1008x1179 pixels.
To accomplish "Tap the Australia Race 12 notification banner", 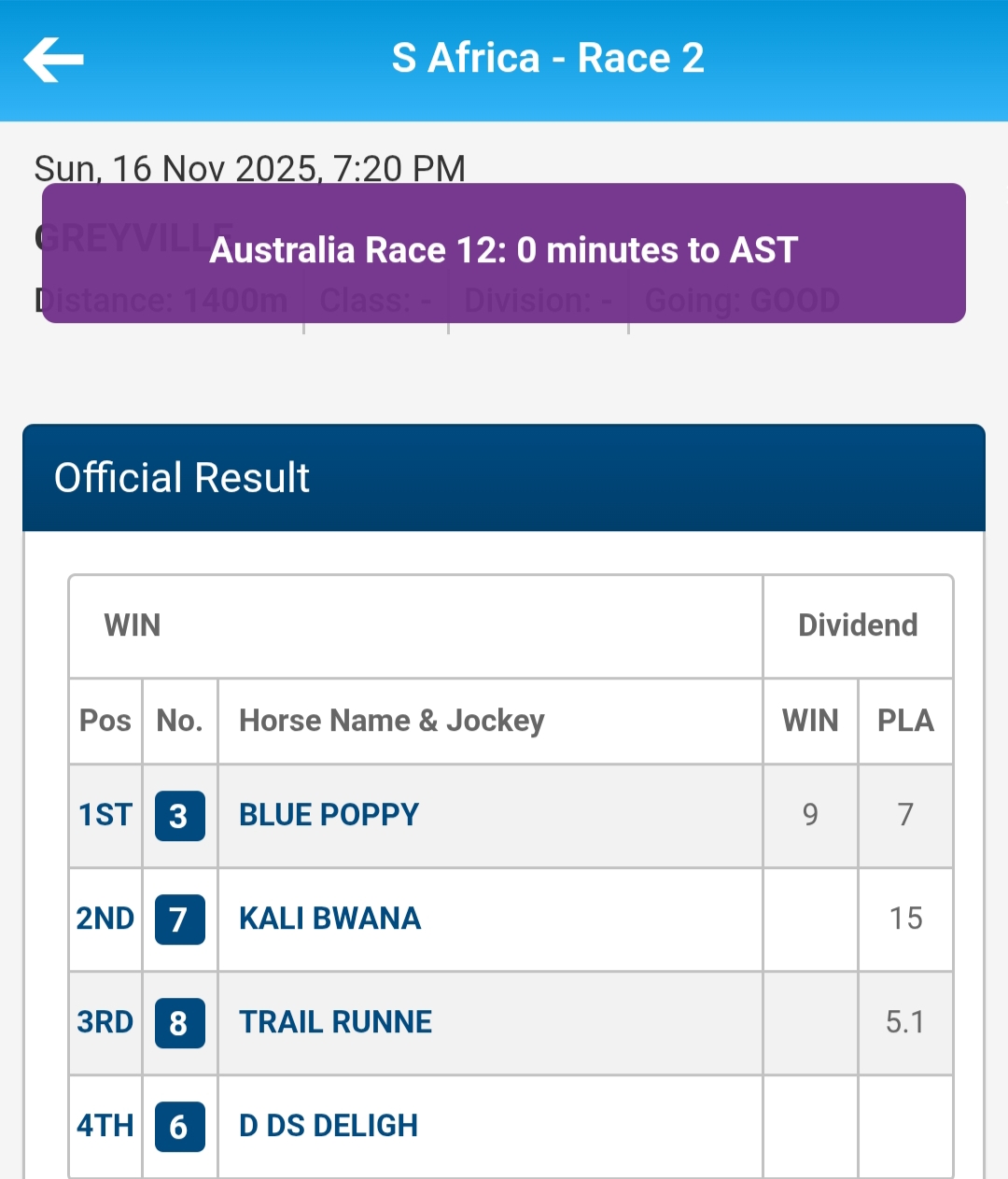I will [504, 252].
